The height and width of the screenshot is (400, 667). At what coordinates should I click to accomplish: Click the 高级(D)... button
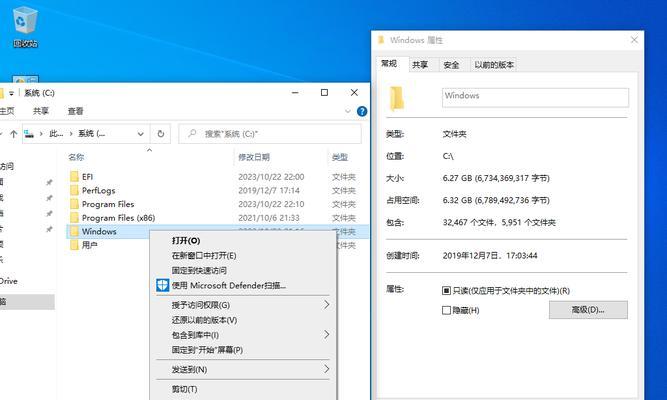588,310
